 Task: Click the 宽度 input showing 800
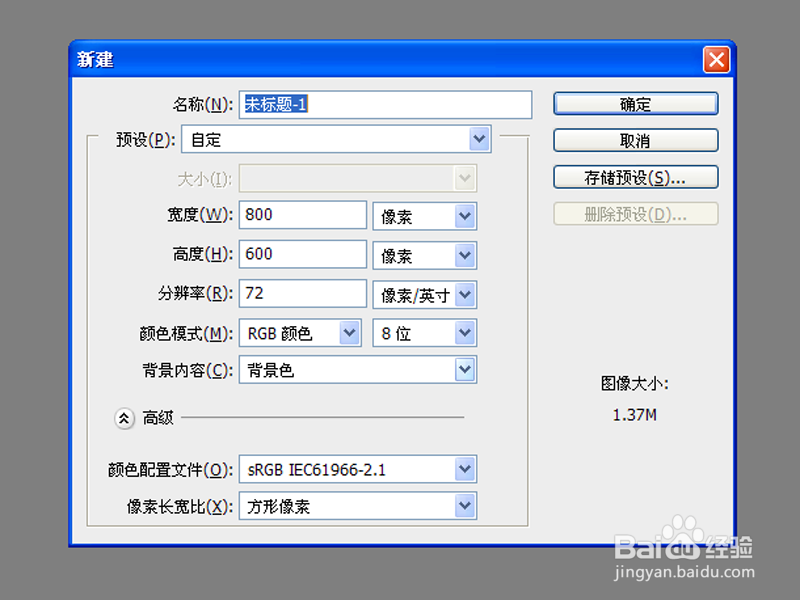(303, 214)
